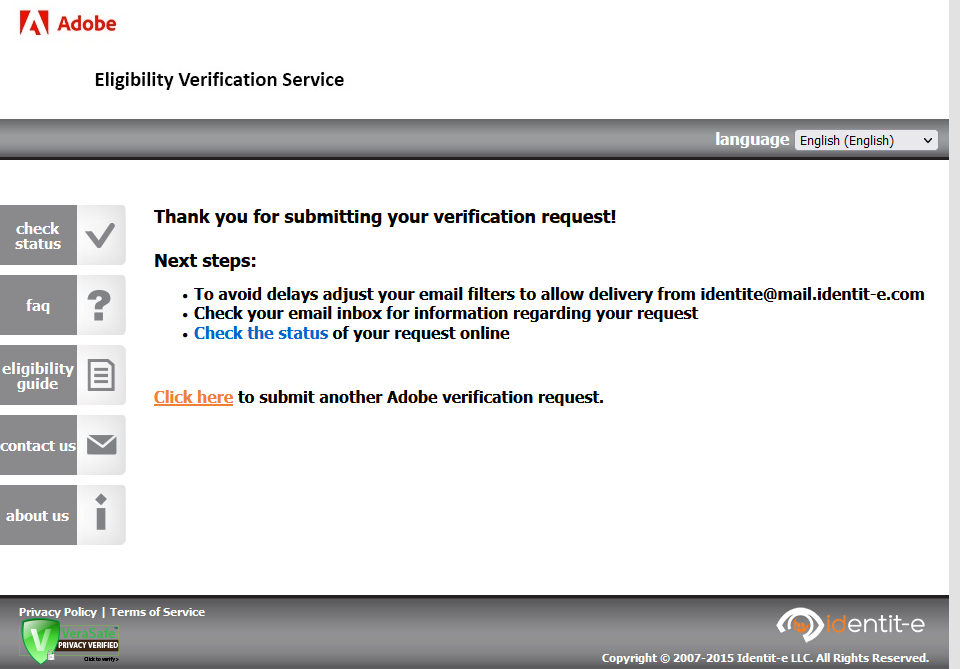Click the identite@mail.identit-e.com email text
Viewport: 960px width, 669px height.
812,294
